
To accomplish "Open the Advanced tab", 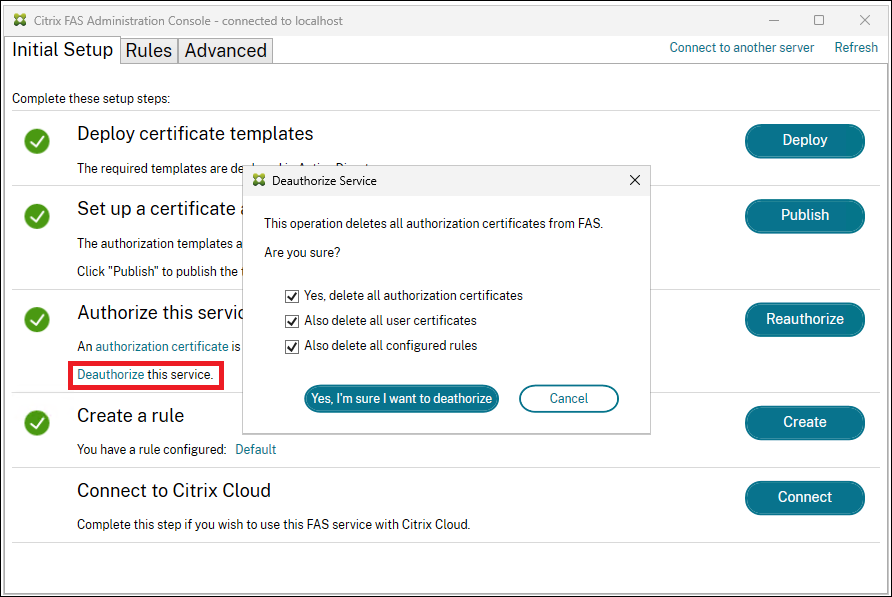I will (x=225, y=51).
